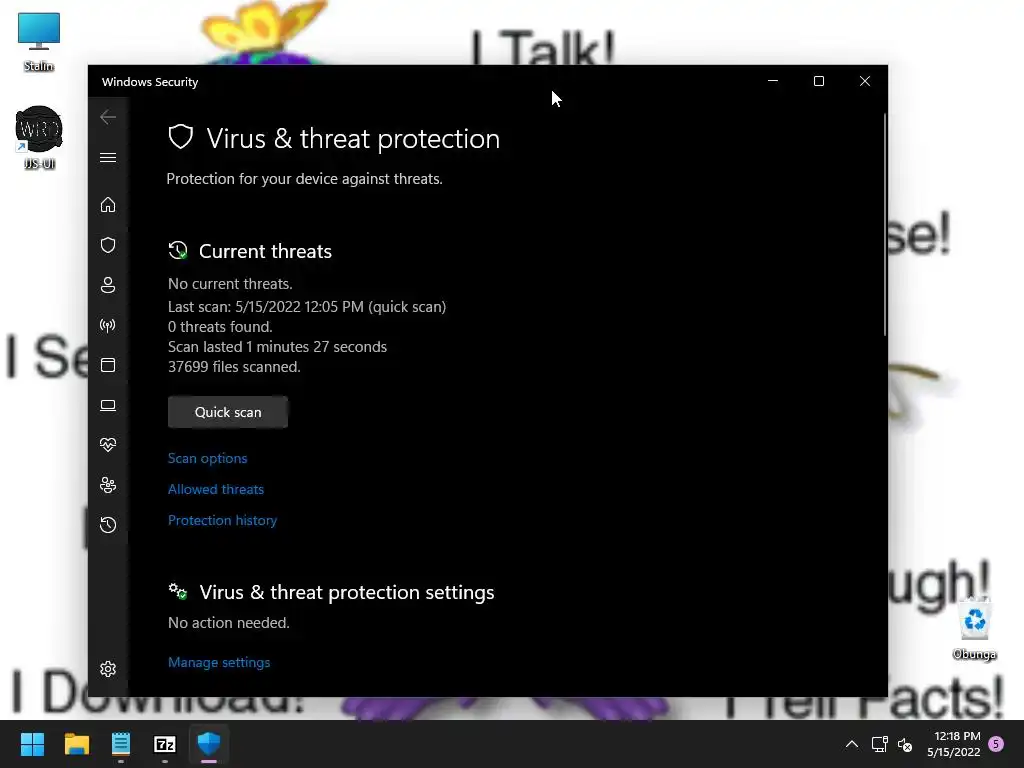Show hidden icons in system tray
The image size is (1024, 768).
coord(852,744)
